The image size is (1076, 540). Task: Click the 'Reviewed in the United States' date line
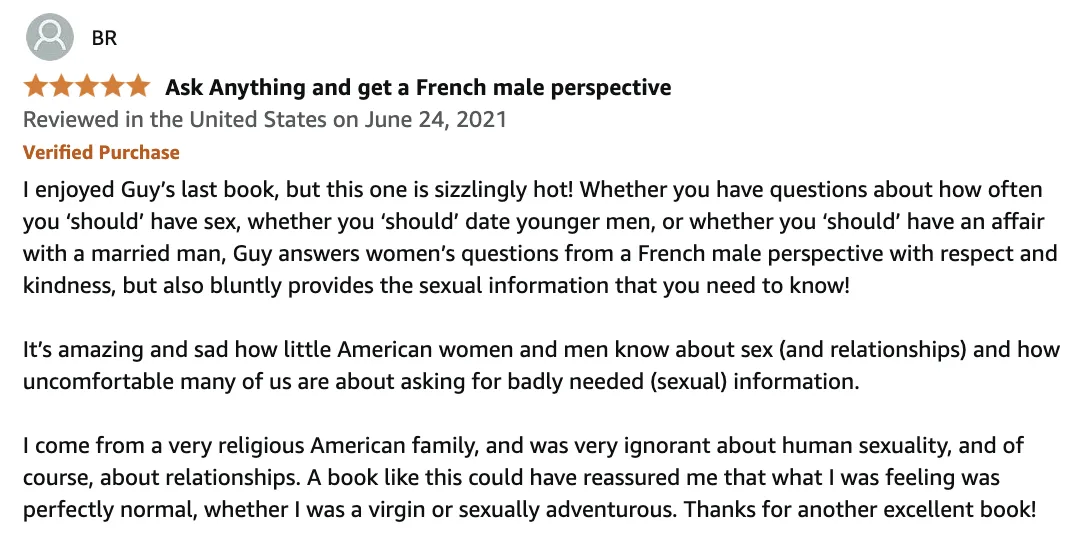(265, 119)
